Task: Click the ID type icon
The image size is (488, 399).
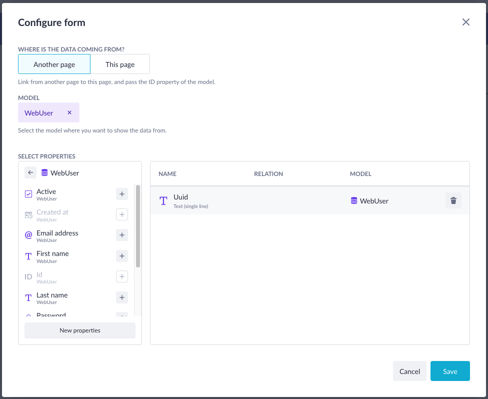Action: click(28, 277)
